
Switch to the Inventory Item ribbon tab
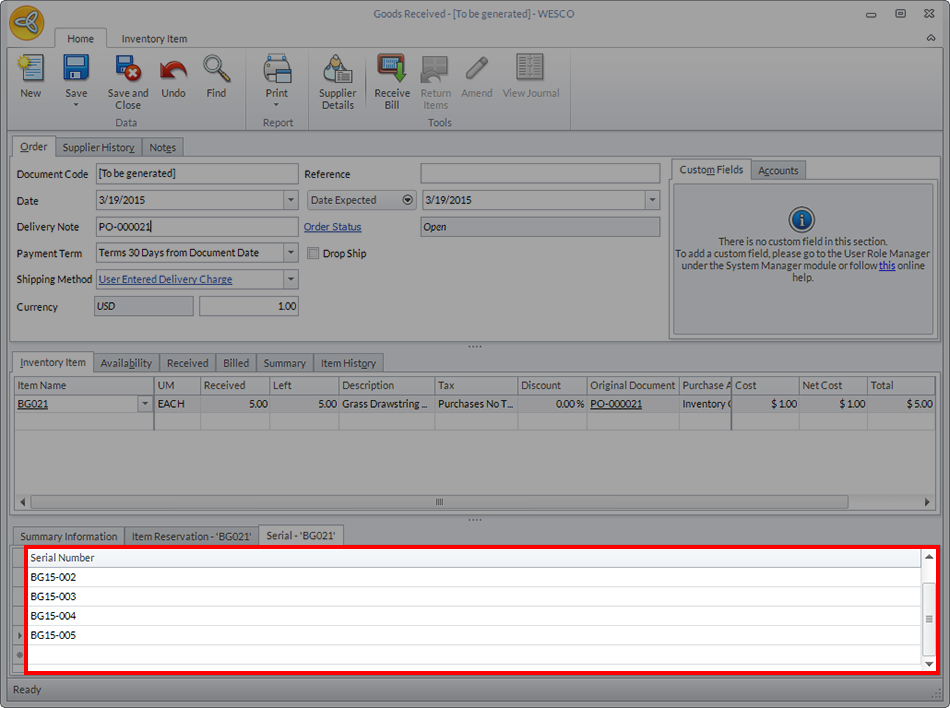coord(154,39)
